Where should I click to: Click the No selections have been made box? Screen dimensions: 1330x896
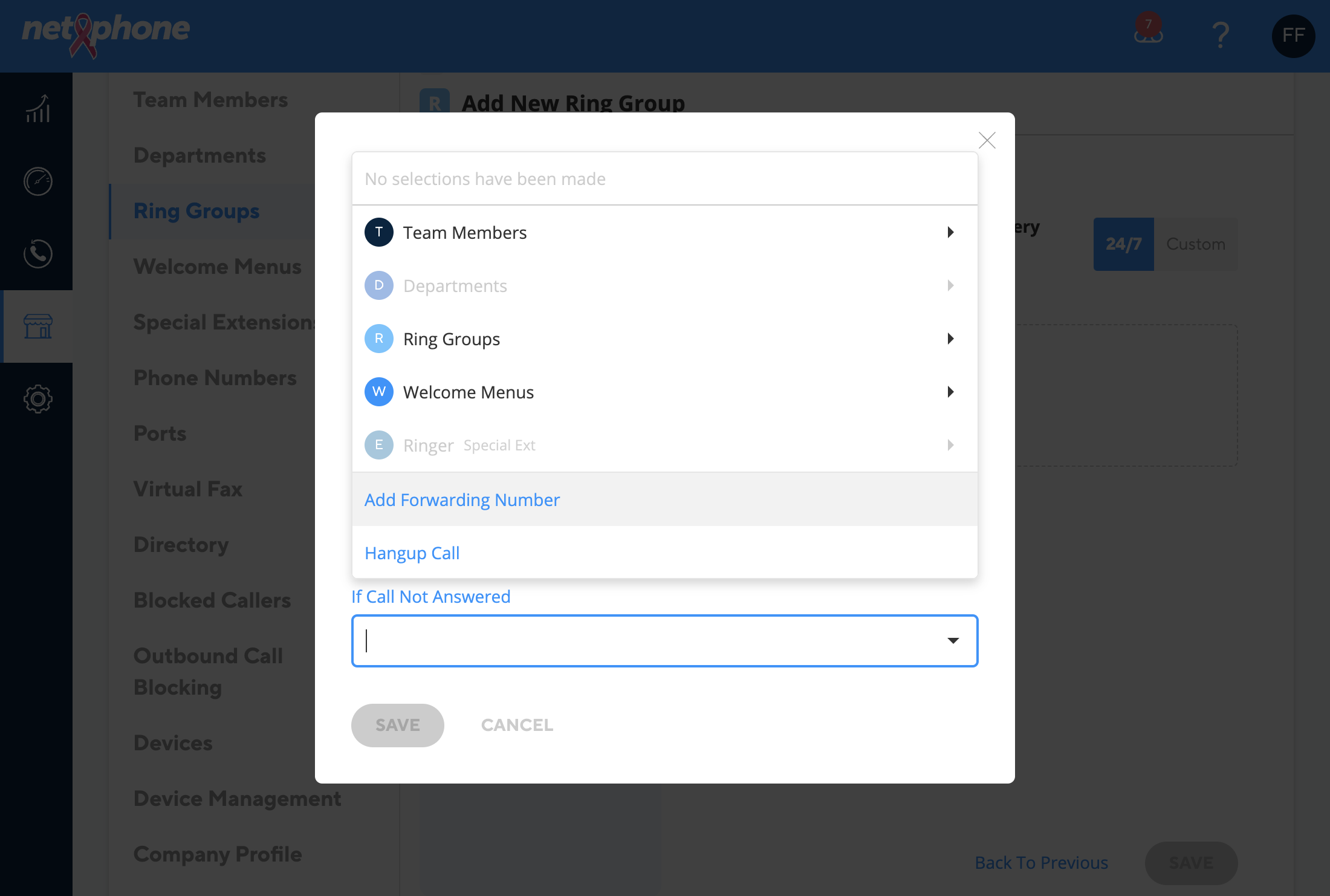coord(664,179)
